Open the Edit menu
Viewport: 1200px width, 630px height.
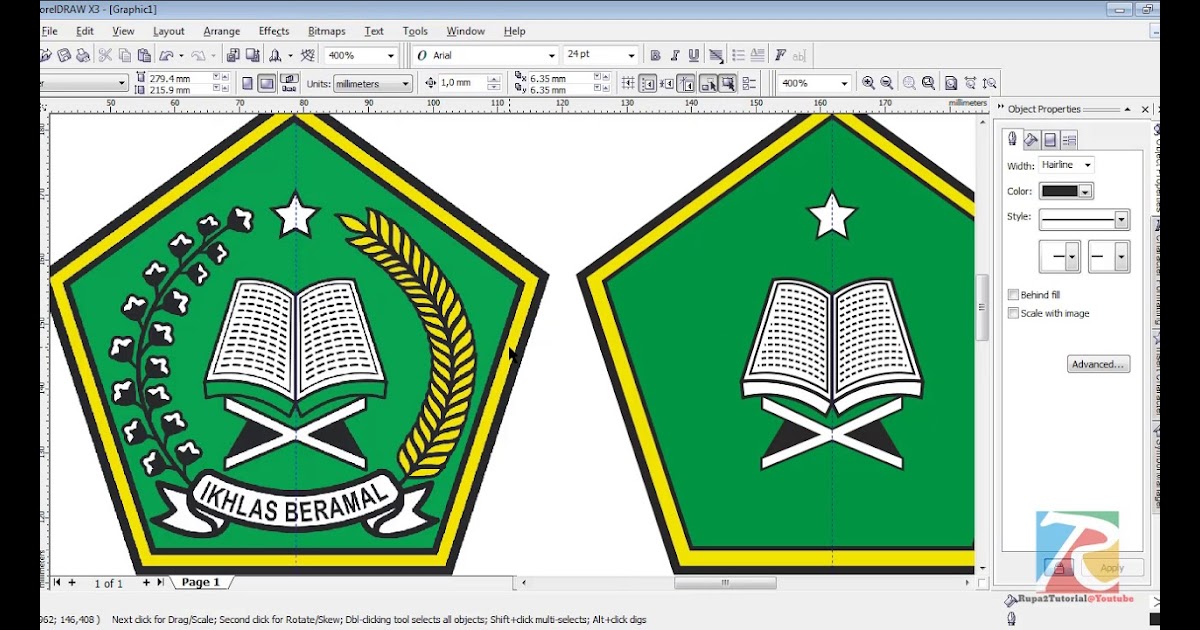pos(85,31)
